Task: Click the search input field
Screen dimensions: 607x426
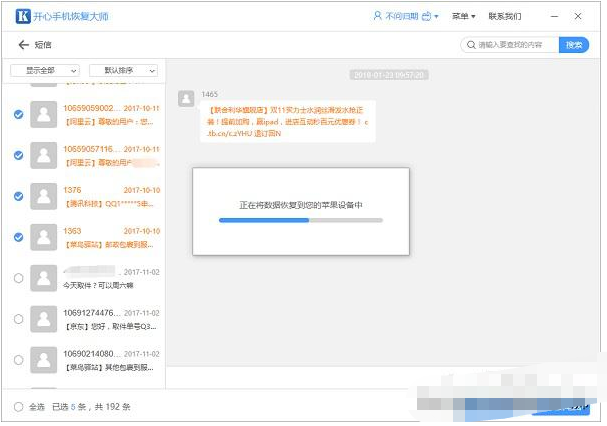Action: pos(515,45)
